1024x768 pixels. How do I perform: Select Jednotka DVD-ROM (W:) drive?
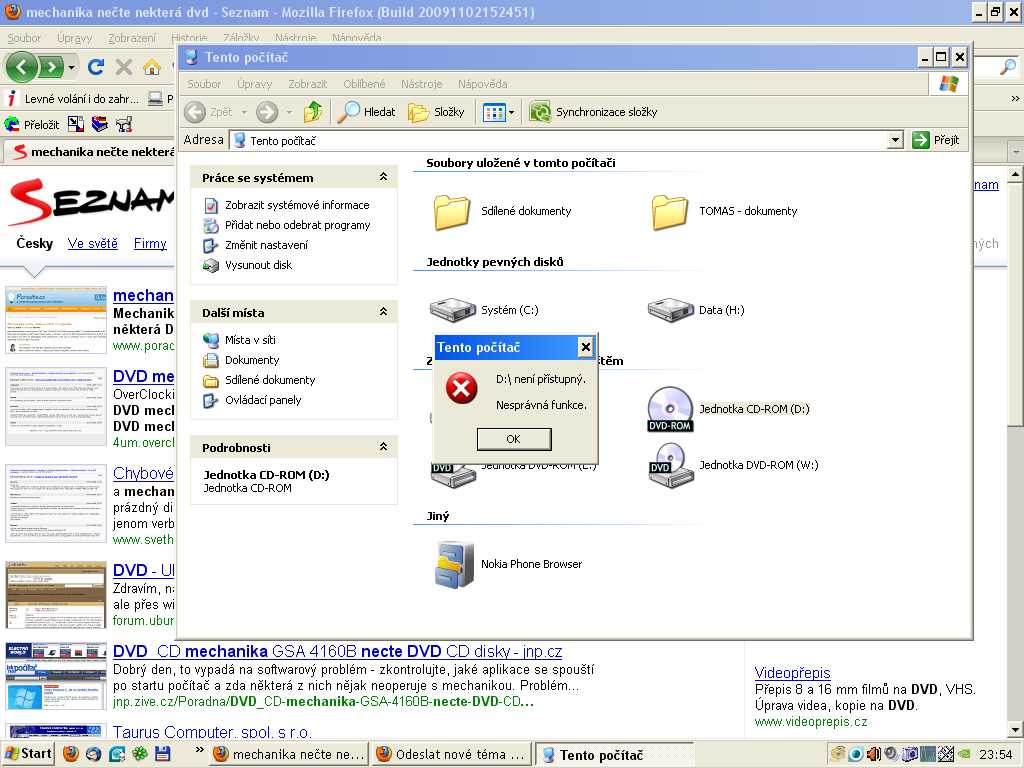coord(670,465)
